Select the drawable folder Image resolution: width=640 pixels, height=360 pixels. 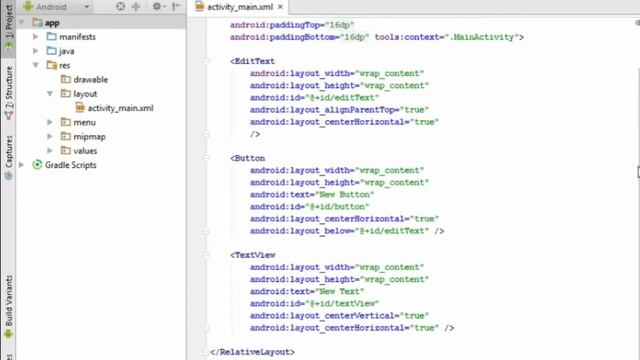point(91,80)
